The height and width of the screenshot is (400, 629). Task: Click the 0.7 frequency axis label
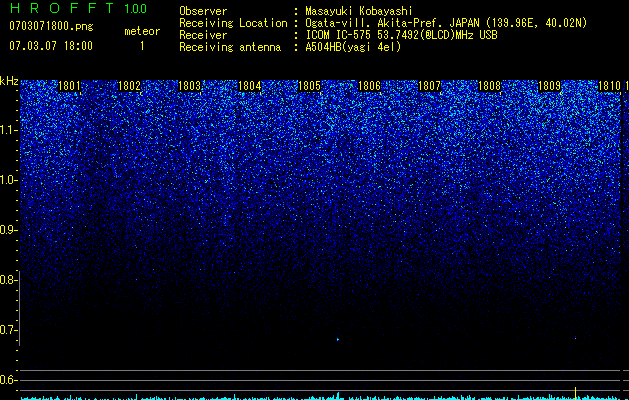click(8, 330)
